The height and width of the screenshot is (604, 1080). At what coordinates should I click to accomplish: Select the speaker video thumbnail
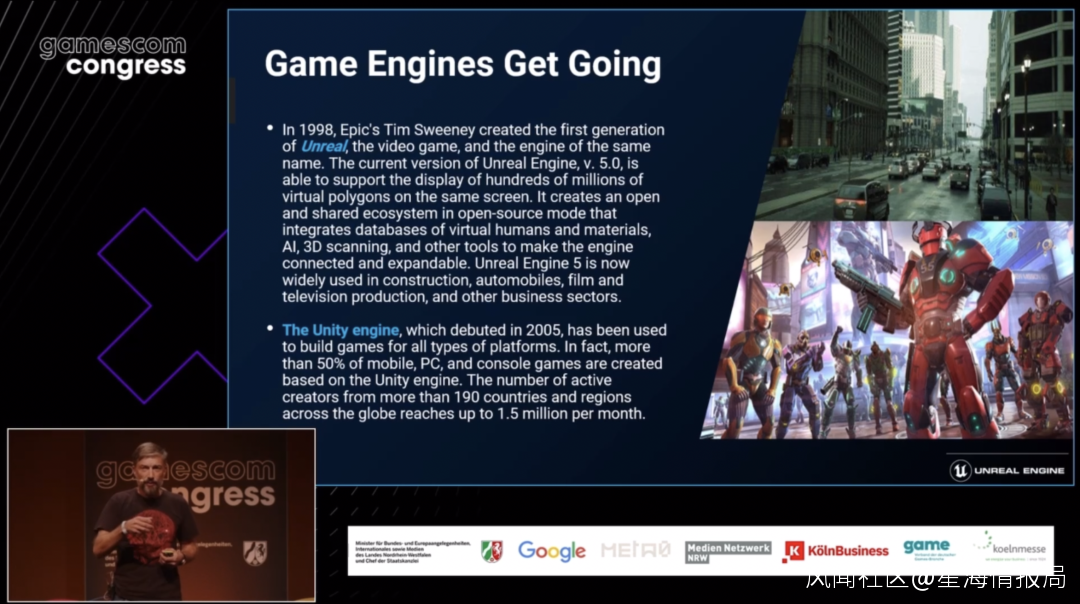click(x=161, y=515)
